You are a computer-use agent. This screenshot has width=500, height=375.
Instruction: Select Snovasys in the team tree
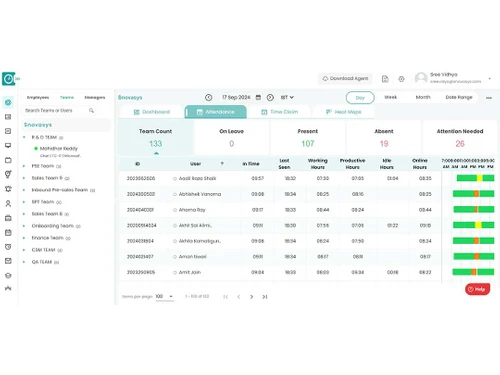[x=38, y=125]
